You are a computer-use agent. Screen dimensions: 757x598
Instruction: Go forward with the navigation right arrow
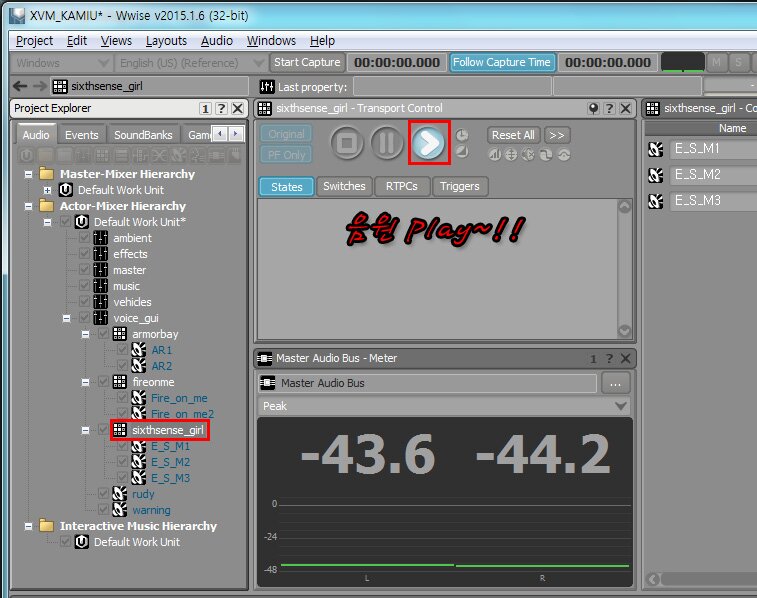pyautogui.click(x=40, y=86)
